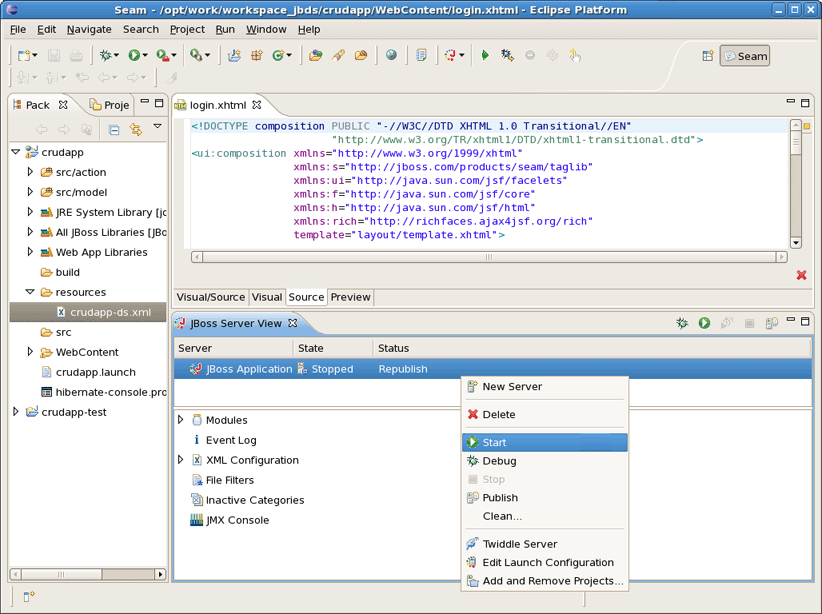822x614 pixels.
Task: Collapse the resources folder
Action: coord(30,292)
